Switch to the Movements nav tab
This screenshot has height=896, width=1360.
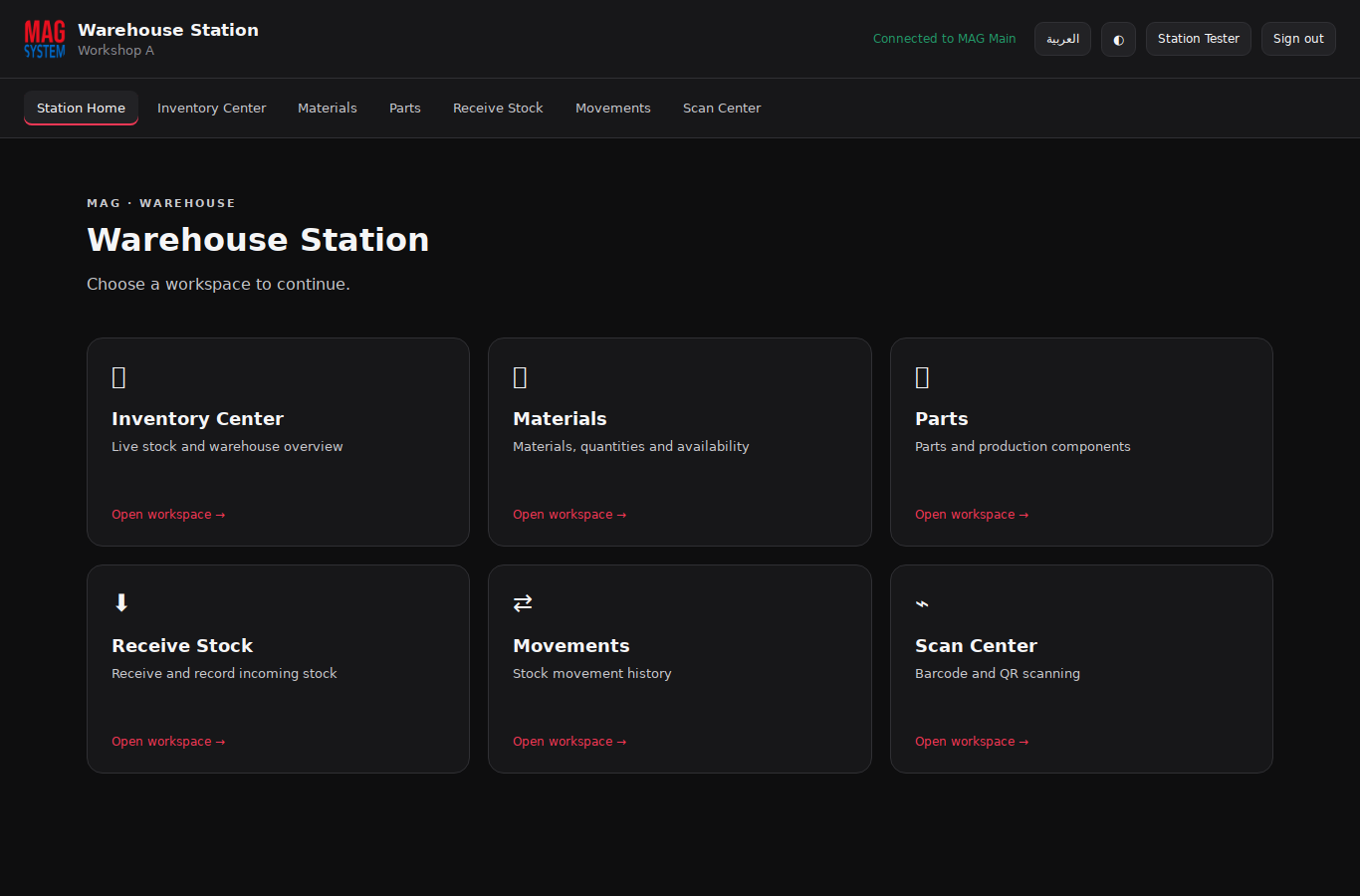coord(613,108)
